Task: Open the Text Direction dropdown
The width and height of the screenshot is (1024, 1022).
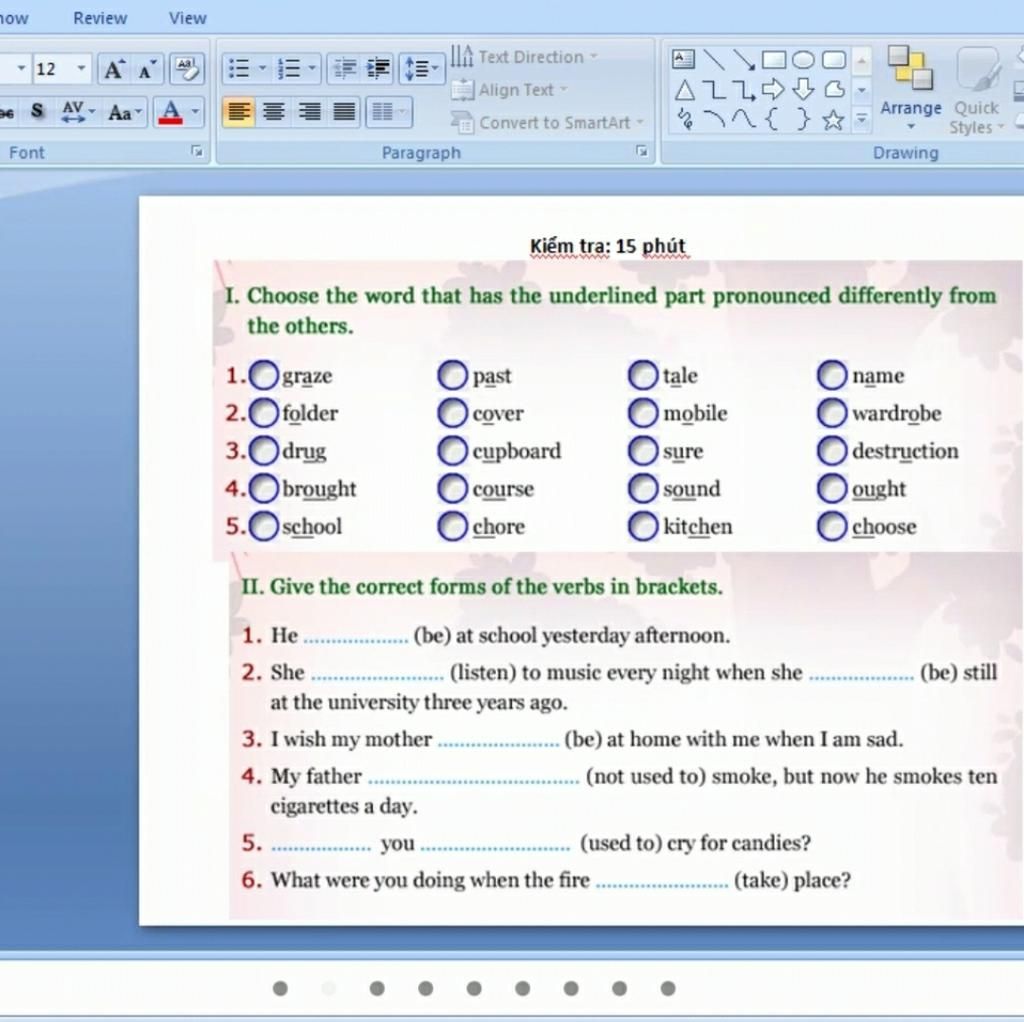Action: [524, 56]
